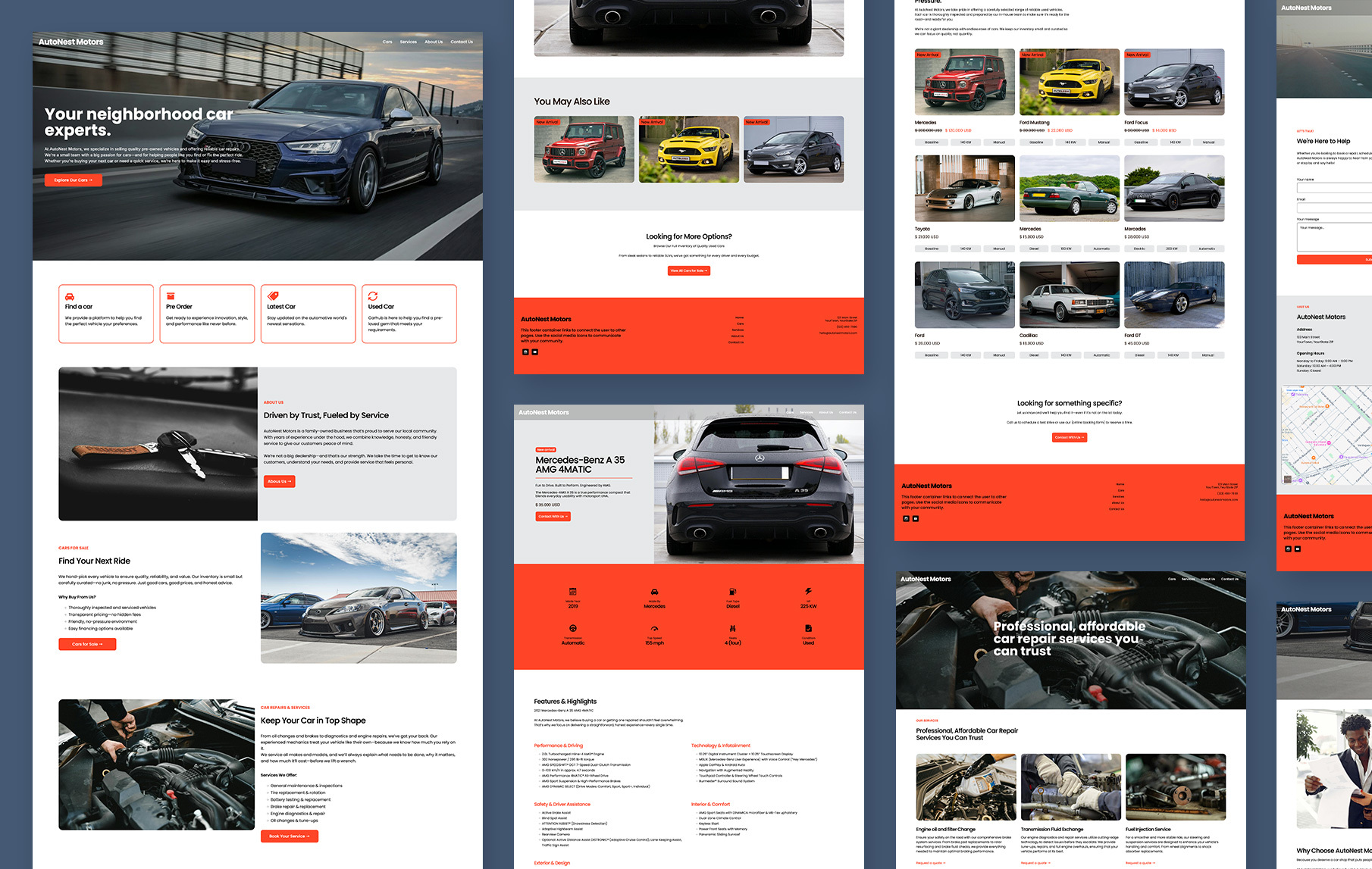This screenshot has width=1372, height=869.
Task: Click the About Us button under Driven by Trust
Action: pyautogui.click(x=279, y=481)
